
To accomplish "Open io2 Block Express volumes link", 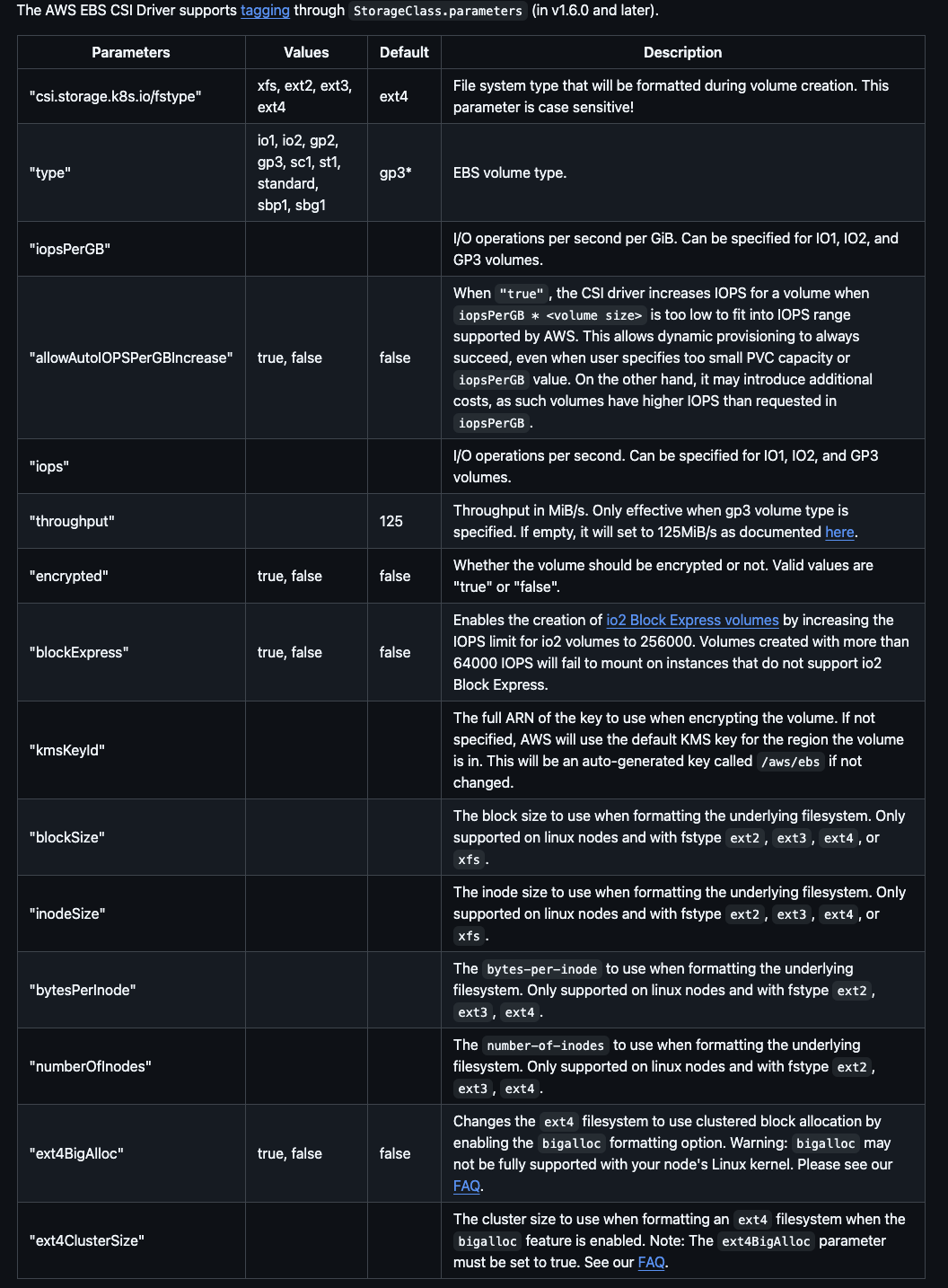I will [x=692, y=620].
